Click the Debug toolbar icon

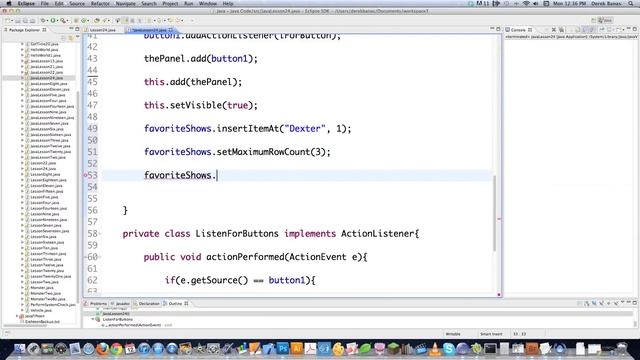click(43, 20)
